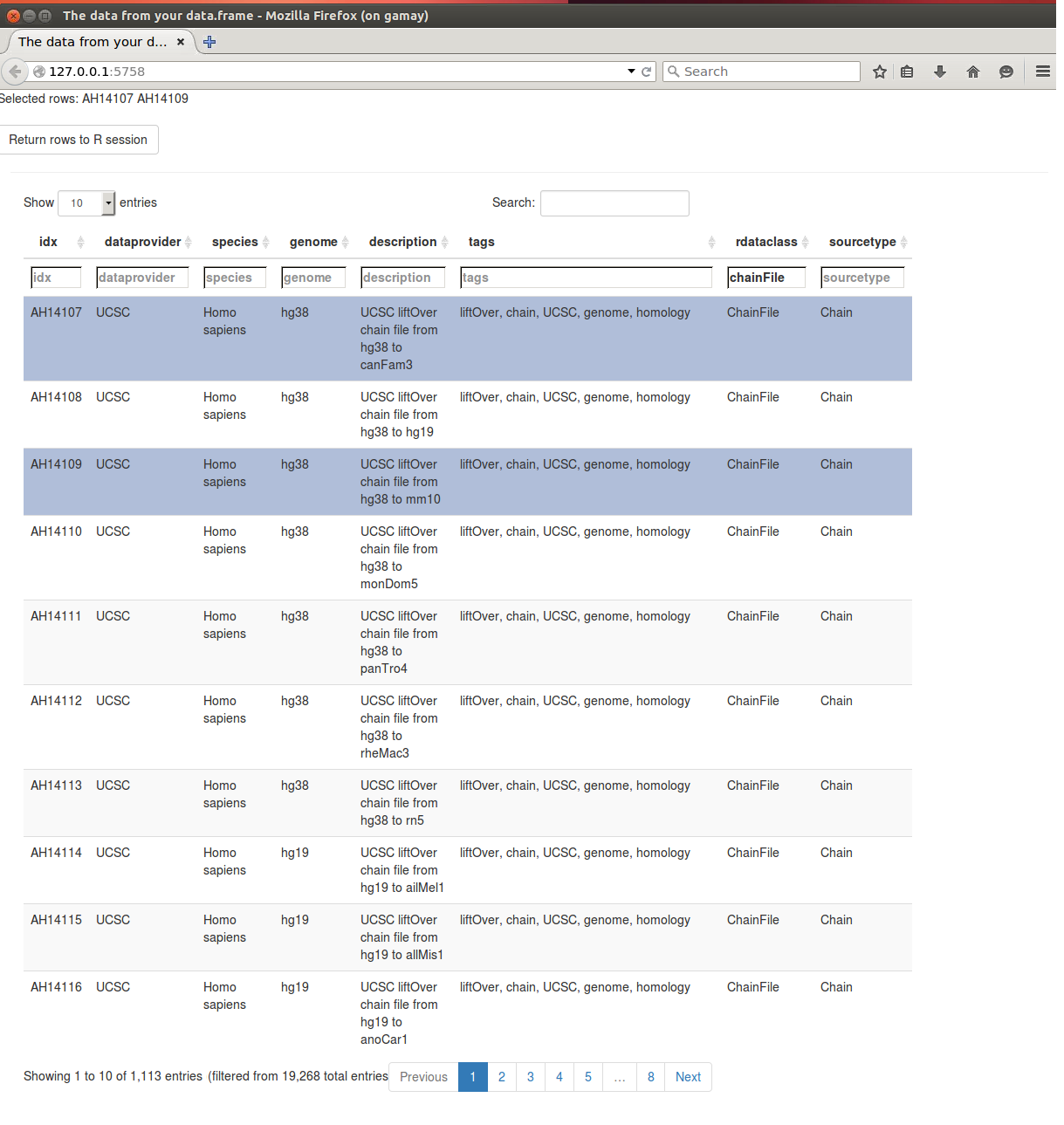Click the species column filter field

(x=234, y=278)
